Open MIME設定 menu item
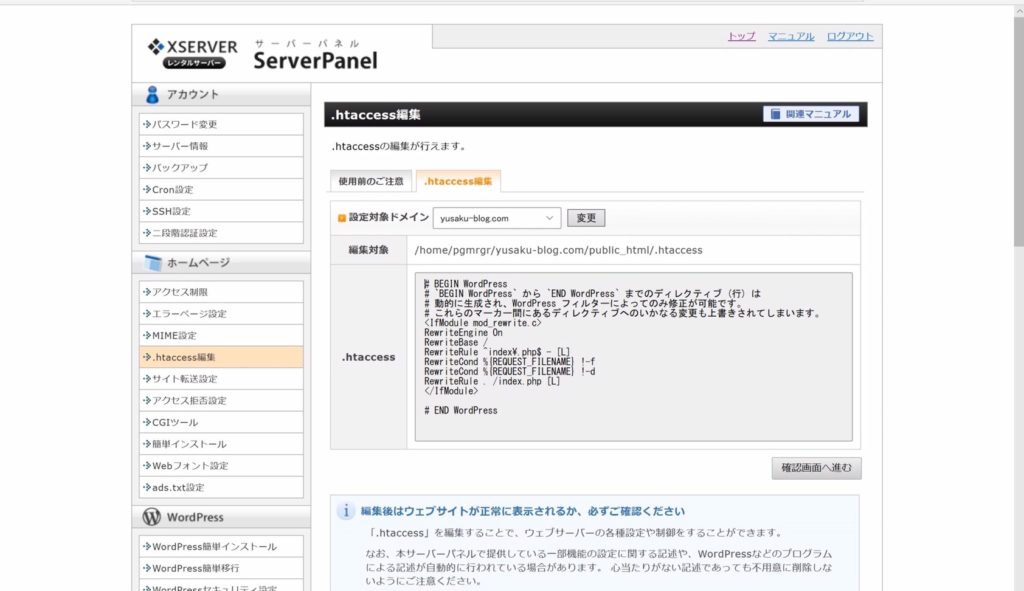Image resolution: width=1024 pixels, height=591 pixels. pyautogui.click(x=221, y=335)
